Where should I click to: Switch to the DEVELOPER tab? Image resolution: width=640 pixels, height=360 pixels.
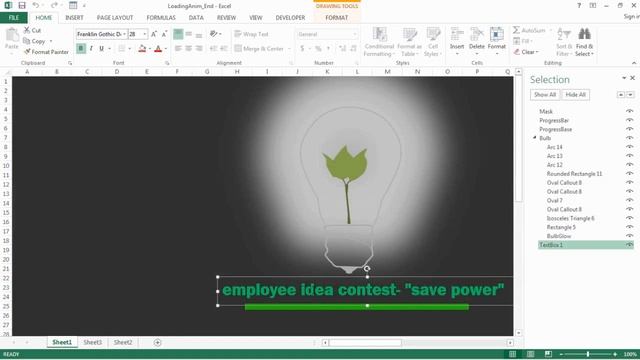pyautogui.click(x=290, y=18)
